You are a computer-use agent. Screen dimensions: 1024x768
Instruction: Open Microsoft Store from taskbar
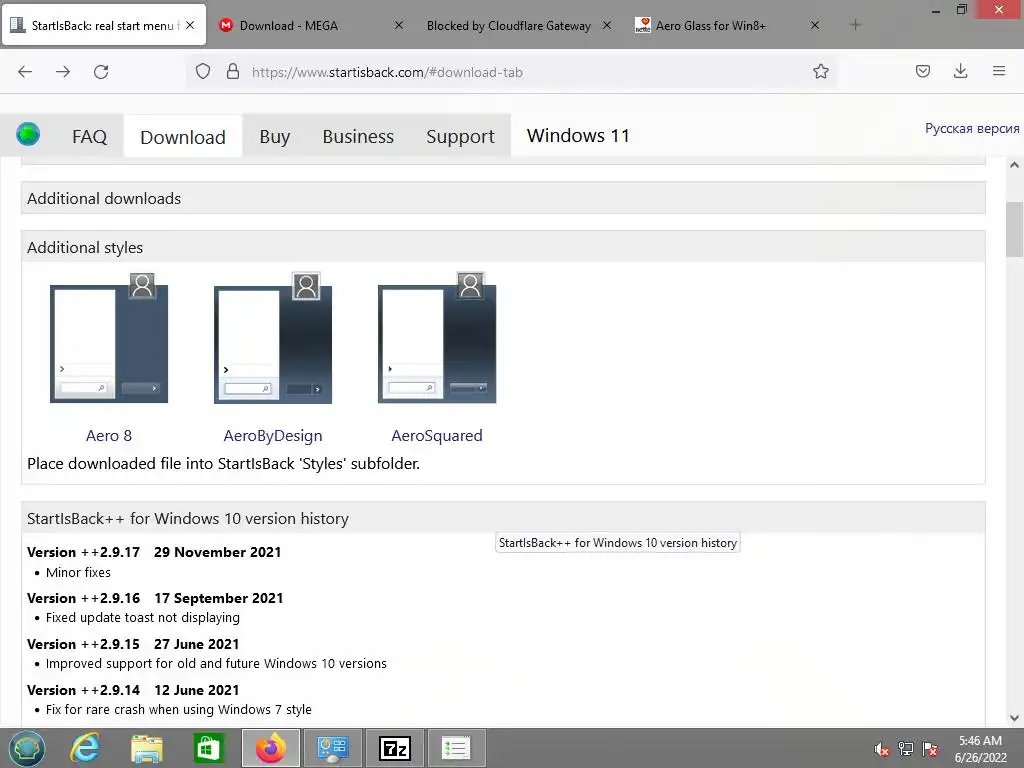pyautogui.click(x=208, y=748)
